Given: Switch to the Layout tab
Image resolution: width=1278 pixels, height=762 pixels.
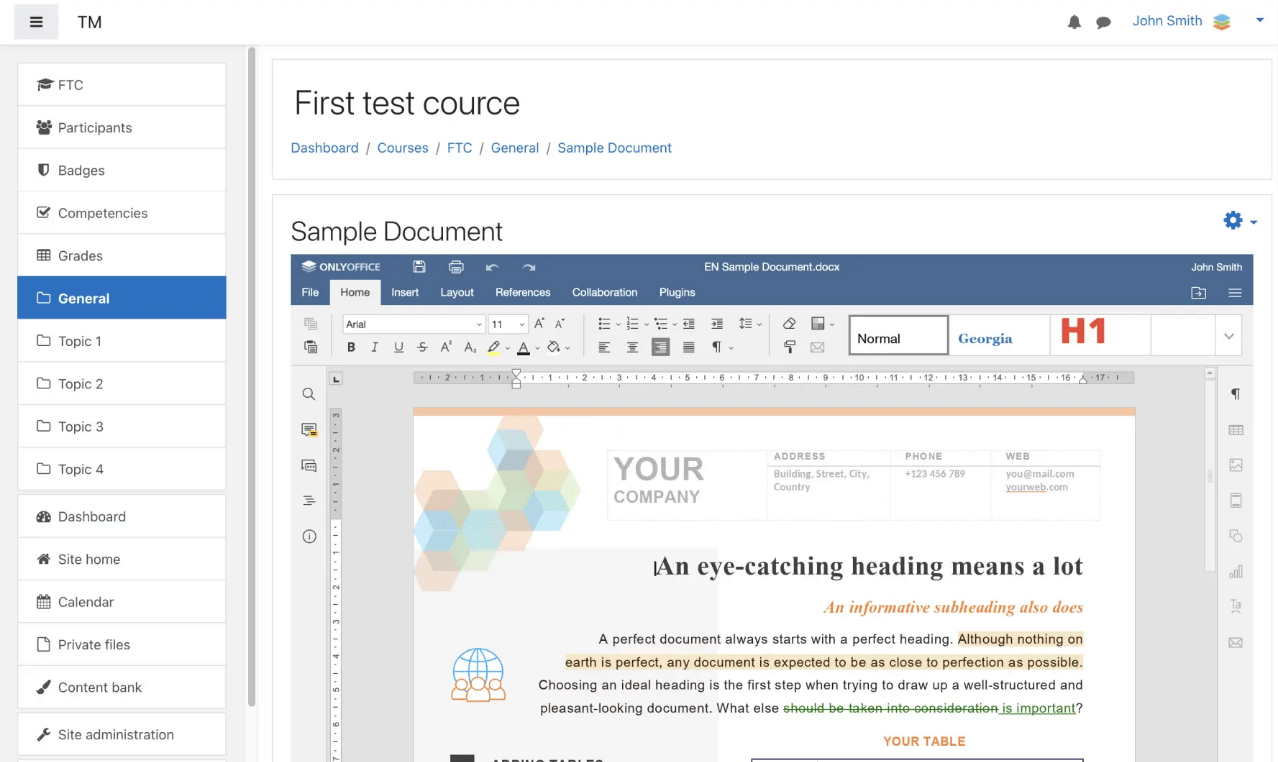Looking at the screenshot, I should (x=457, y=292).
